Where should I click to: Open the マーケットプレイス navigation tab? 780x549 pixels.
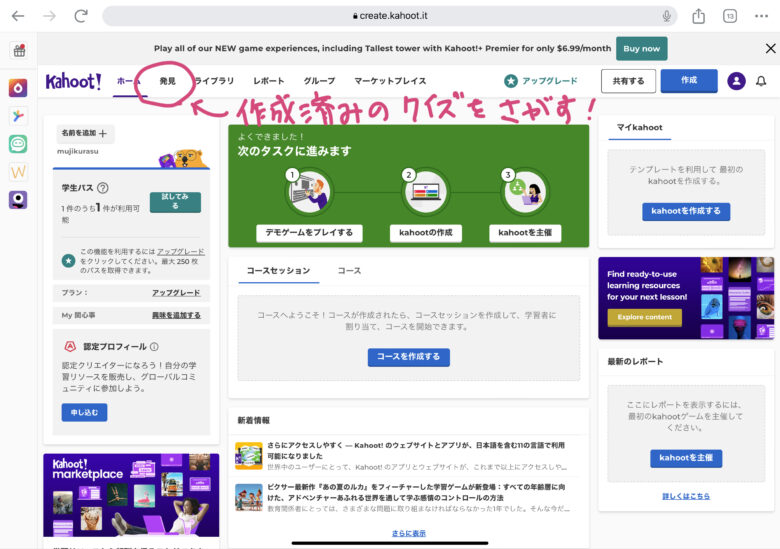pos(390,81)
